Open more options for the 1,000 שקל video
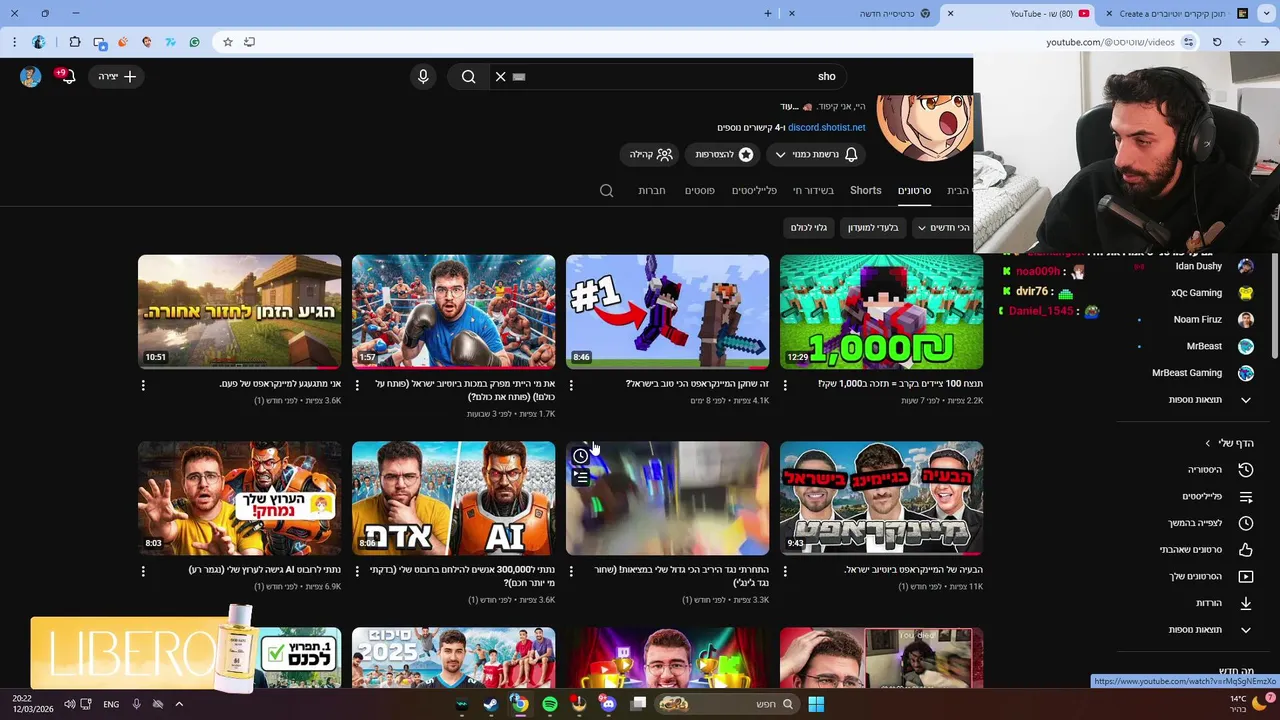The width and height of the screenshot is (1280, 720). point(785,385)
